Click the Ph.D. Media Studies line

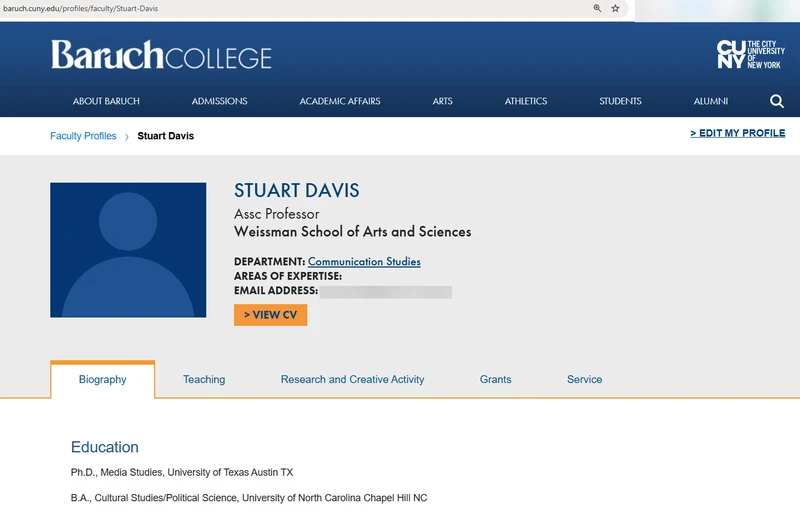pyautogui.click(x=182, y=472)
